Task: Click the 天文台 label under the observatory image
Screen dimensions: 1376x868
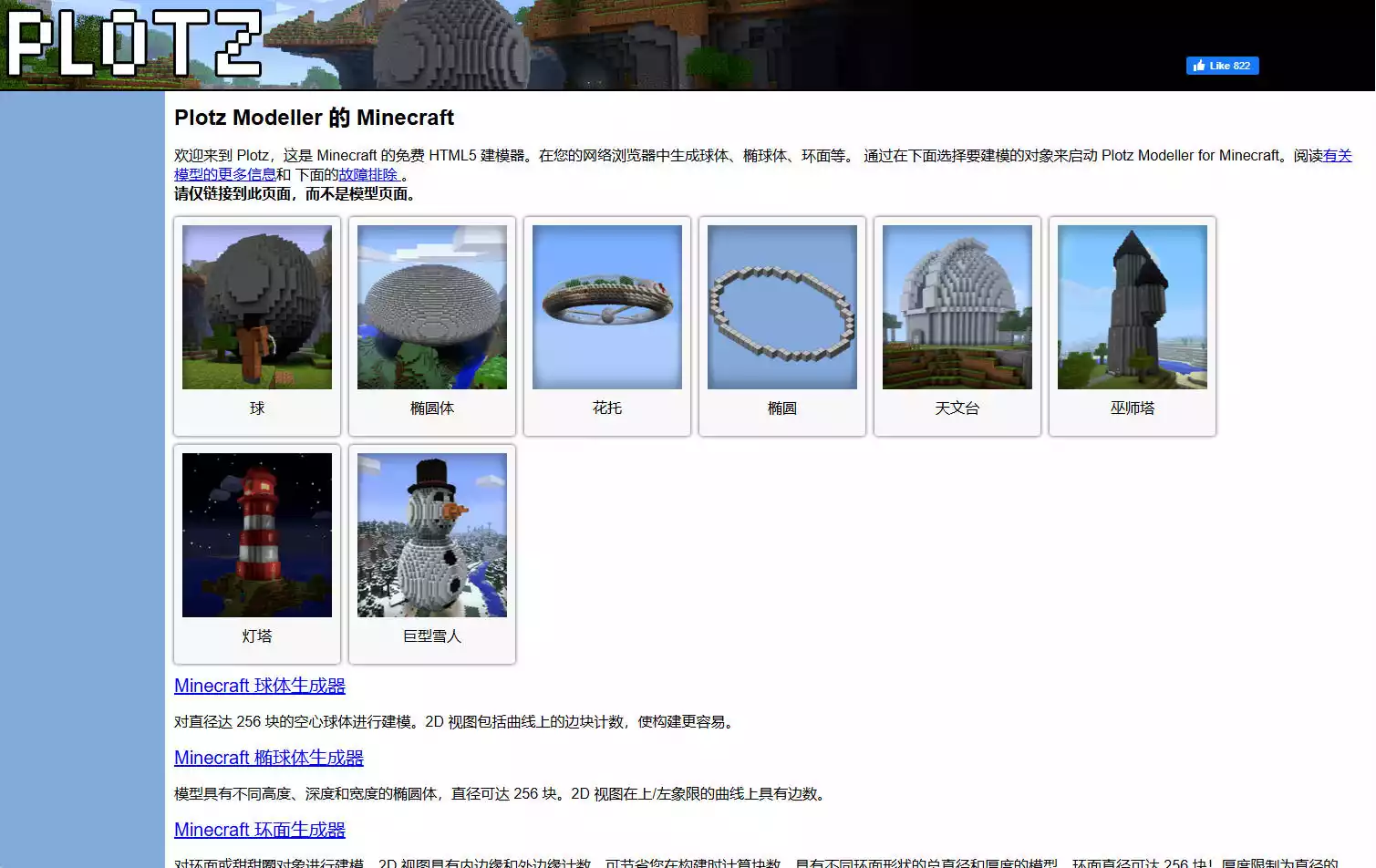Action: pyautogui.click(x=957, y=408)
